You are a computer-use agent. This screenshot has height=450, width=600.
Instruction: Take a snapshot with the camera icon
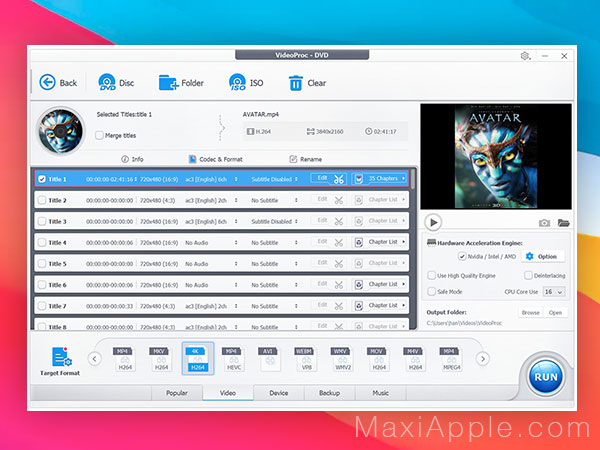pyautogui.click(x=544, y=223)
